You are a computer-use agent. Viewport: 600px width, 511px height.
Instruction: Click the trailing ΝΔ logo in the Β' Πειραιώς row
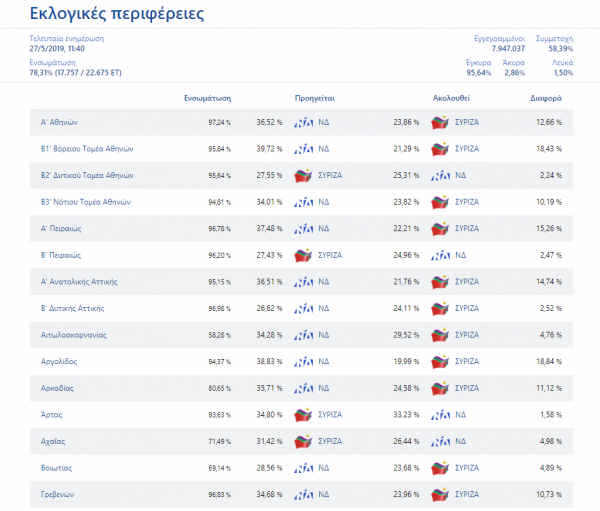(x=439, y=255)
